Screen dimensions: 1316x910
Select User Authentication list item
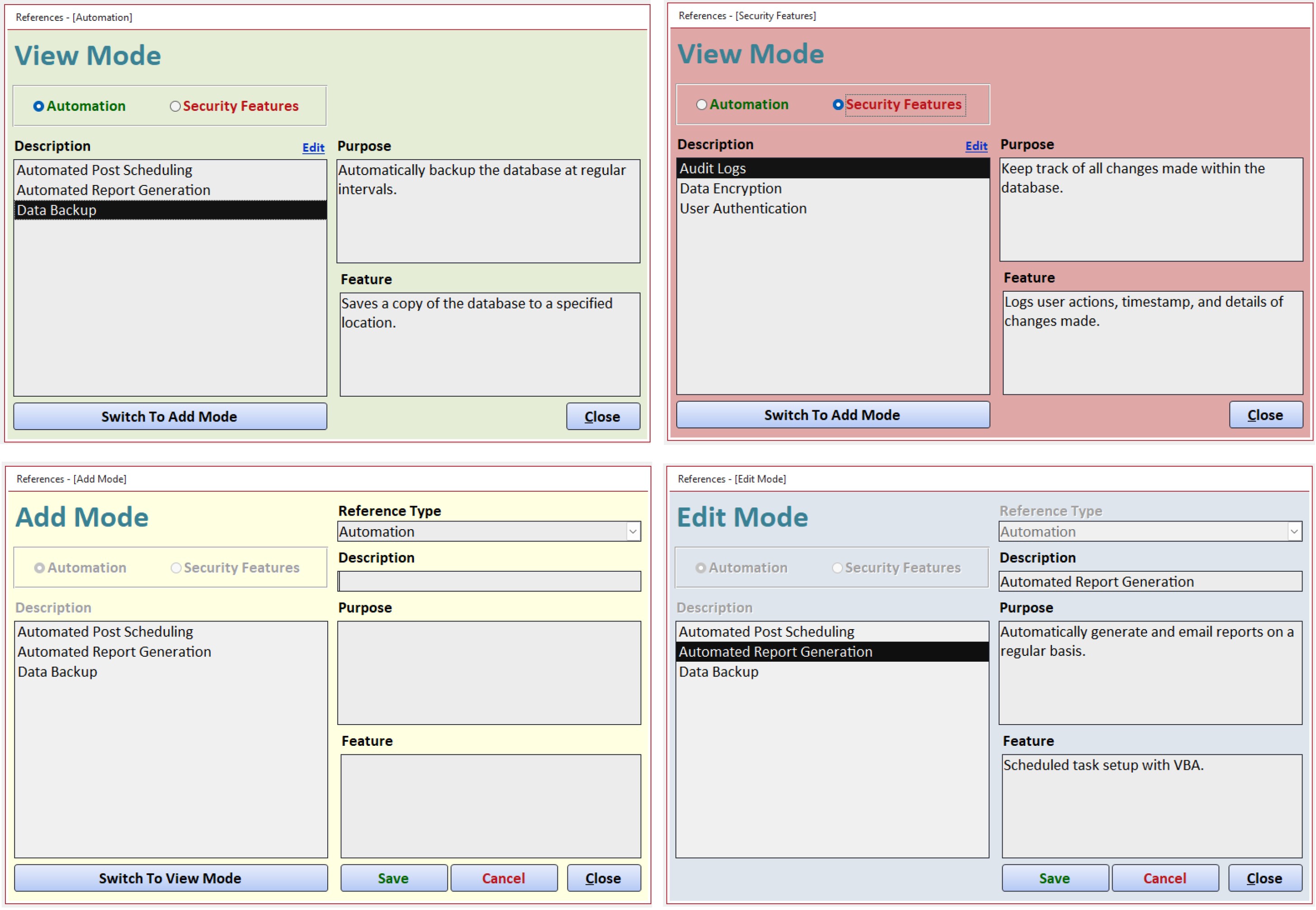point(743,209)
